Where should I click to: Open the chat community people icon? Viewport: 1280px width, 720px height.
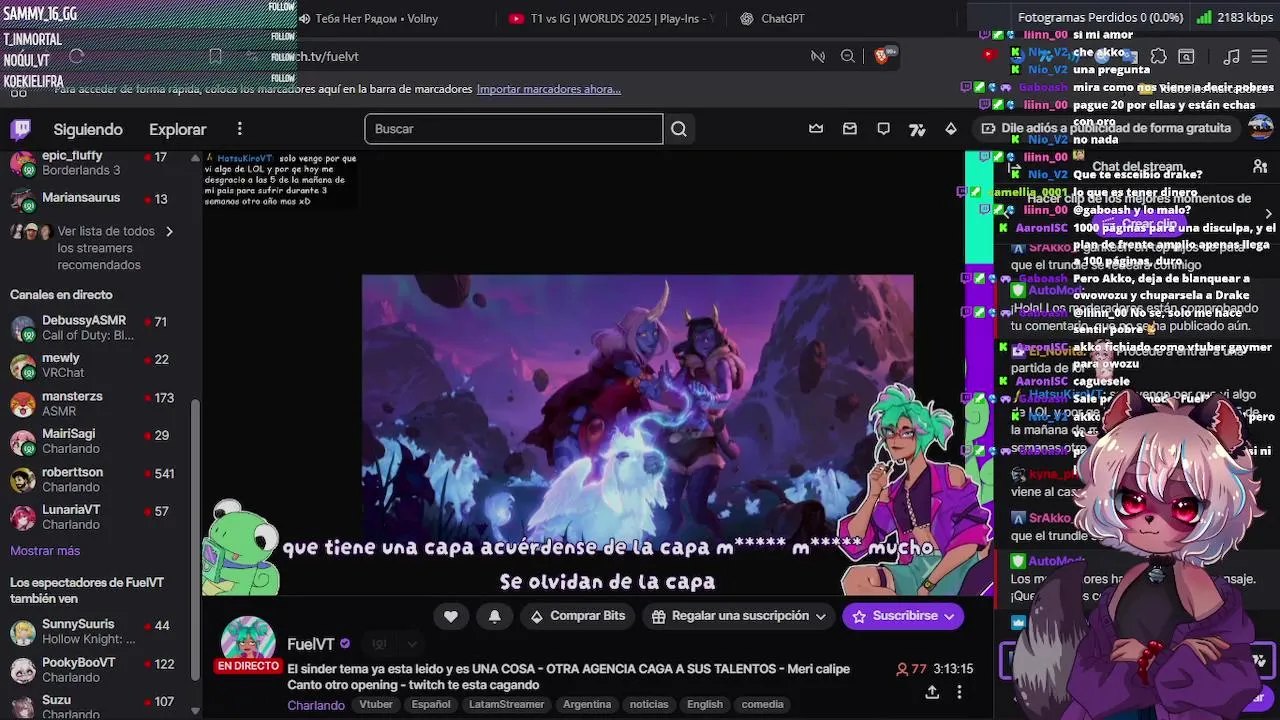(x=1260, y=166)
